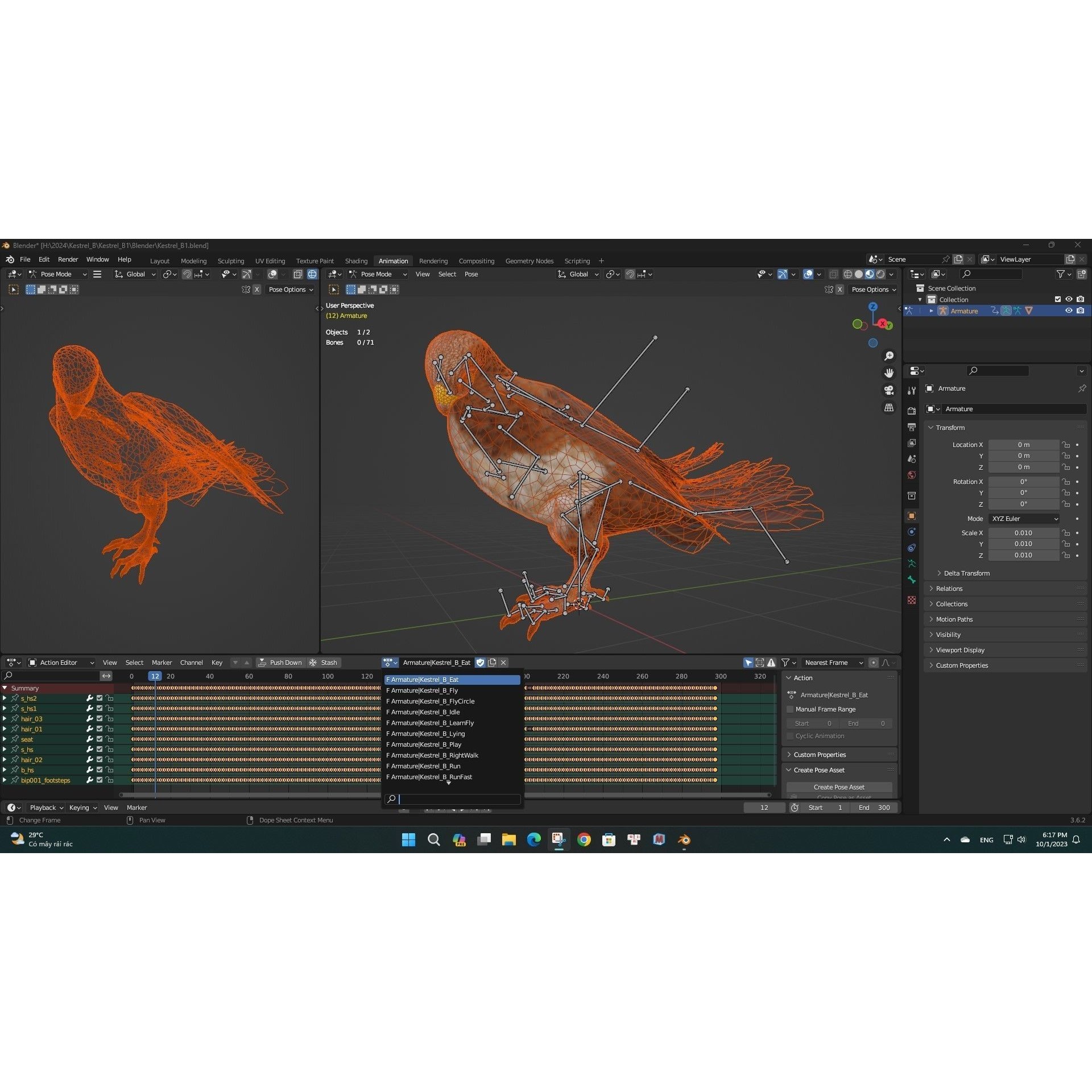Switch to the Shading workspace tab
Image resolution: width=1092 pixels, height=1092 pixels.
point(356,260)
